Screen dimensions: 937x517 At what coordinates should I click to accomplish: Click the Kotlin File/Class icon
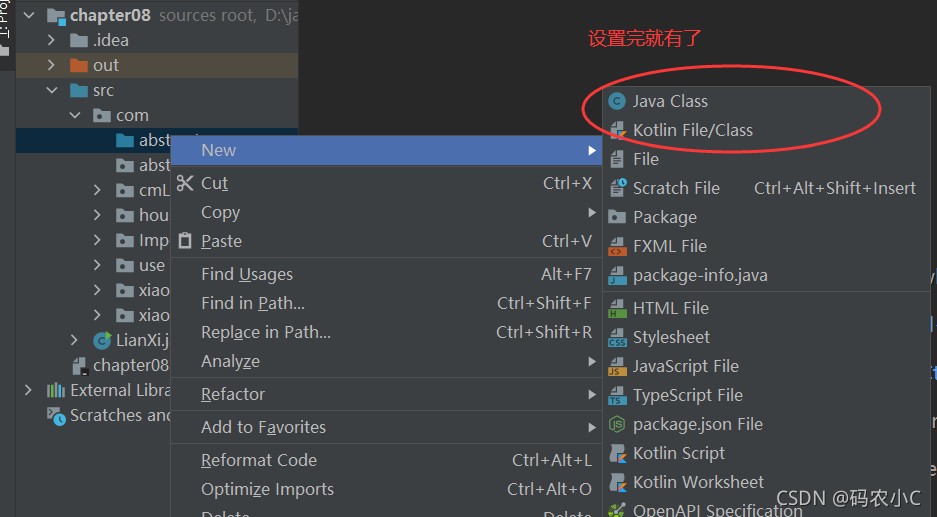pos(617,130)
